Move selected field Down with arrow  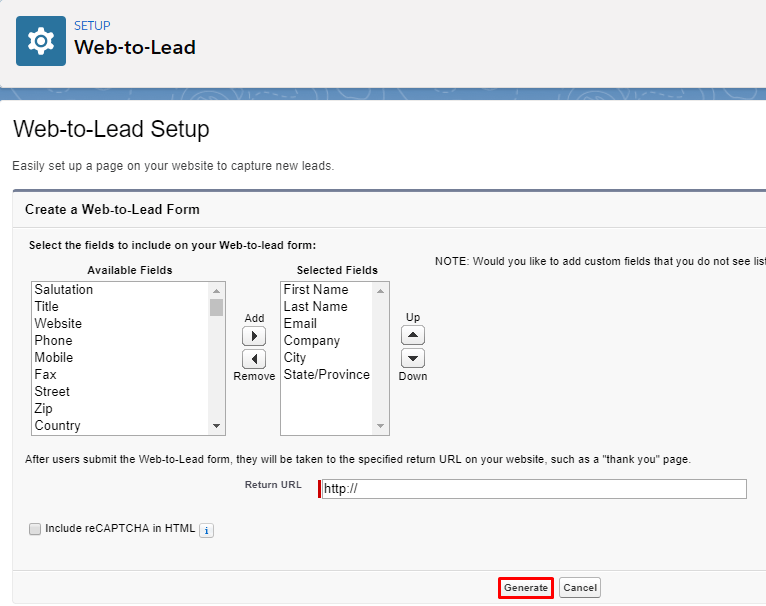(x=413, y=358)
